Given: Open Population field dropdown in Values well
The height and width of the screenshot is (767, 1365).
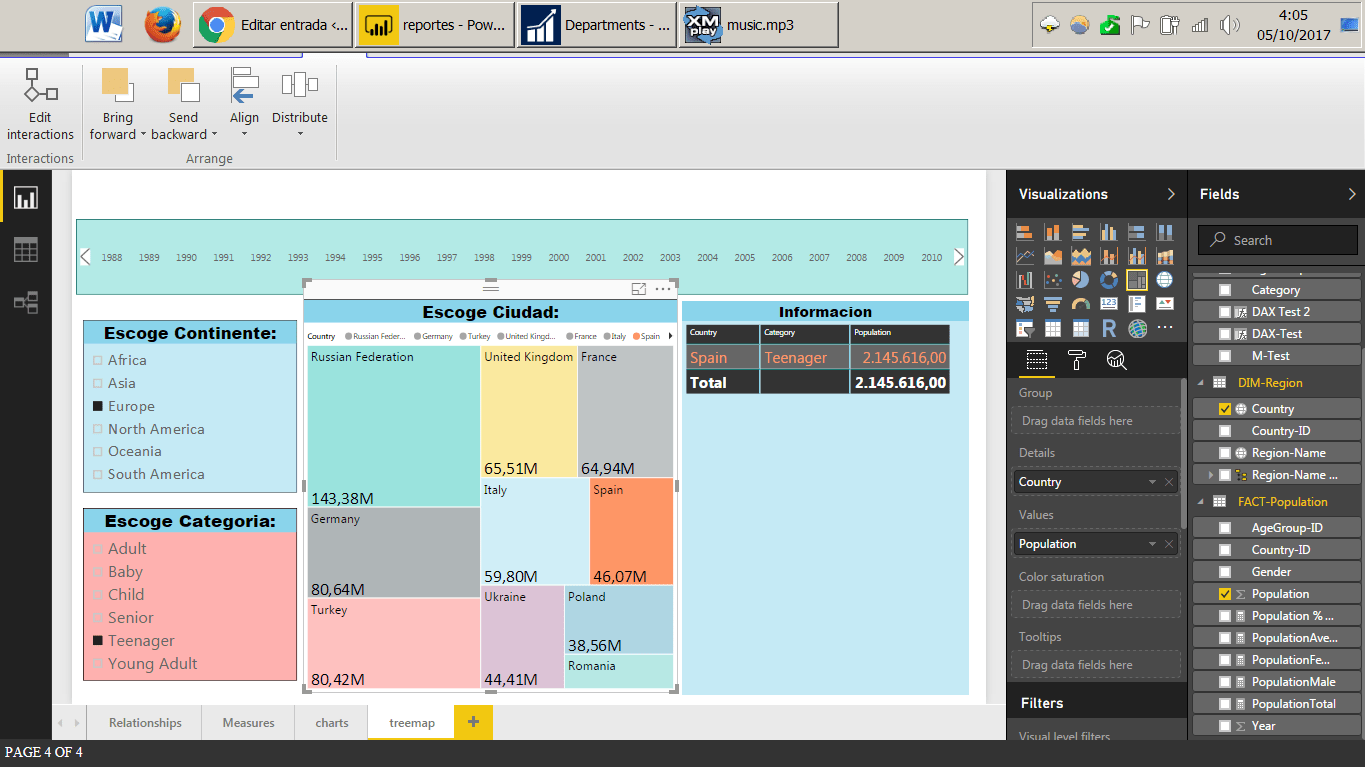Looking at the screenshot, I should [x=1154, y=544].
